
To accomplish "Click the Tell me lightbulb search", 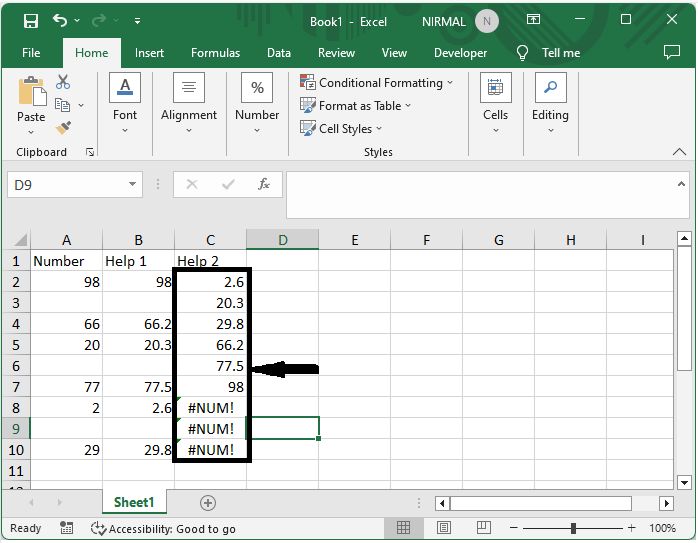I will click(x=548, y=53).
